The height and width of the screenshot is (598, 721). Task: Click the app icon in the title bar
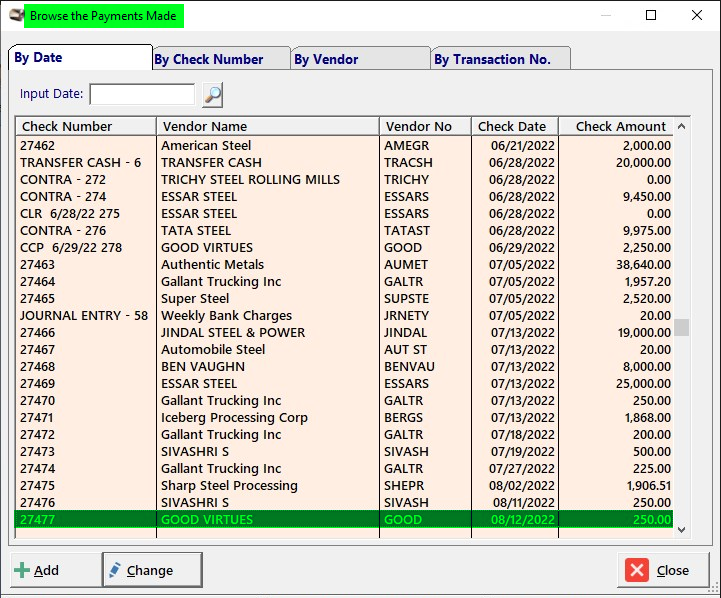pos(17,15)
